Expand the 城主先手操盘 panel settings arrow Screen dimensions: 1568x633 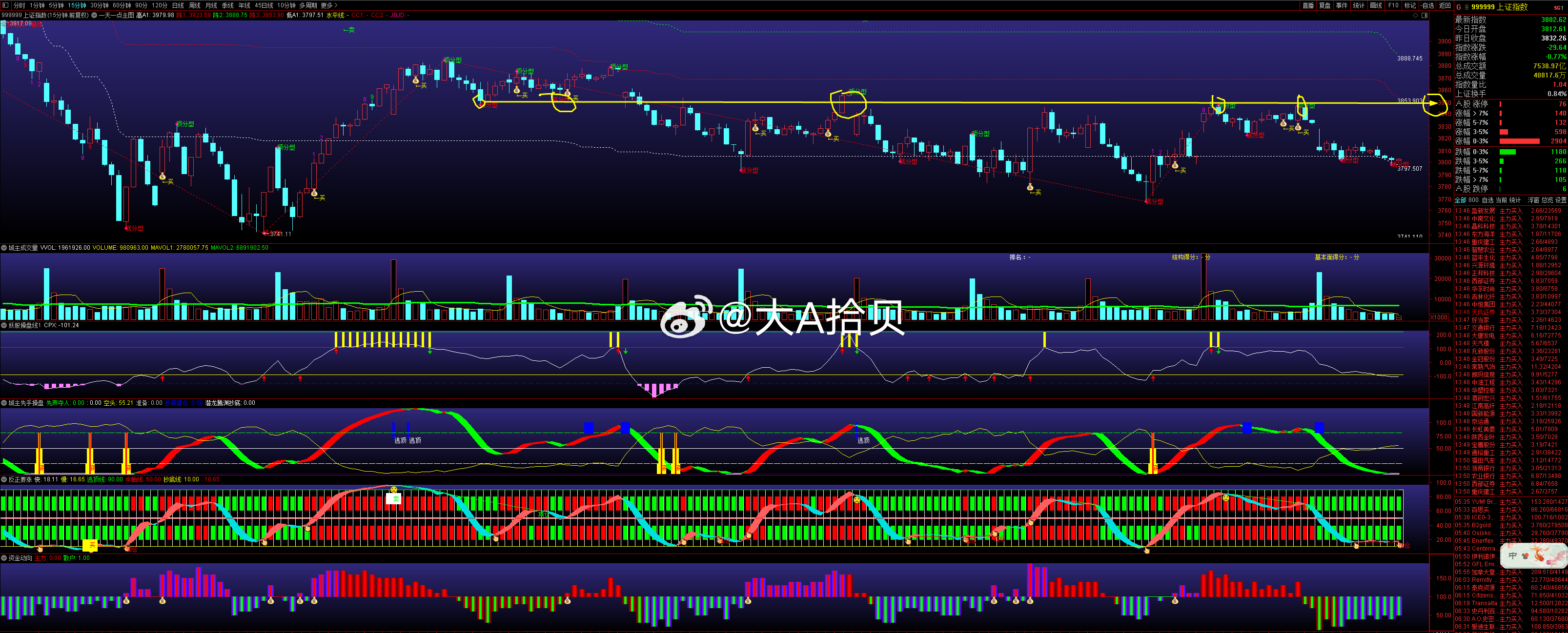pos(4,403)
